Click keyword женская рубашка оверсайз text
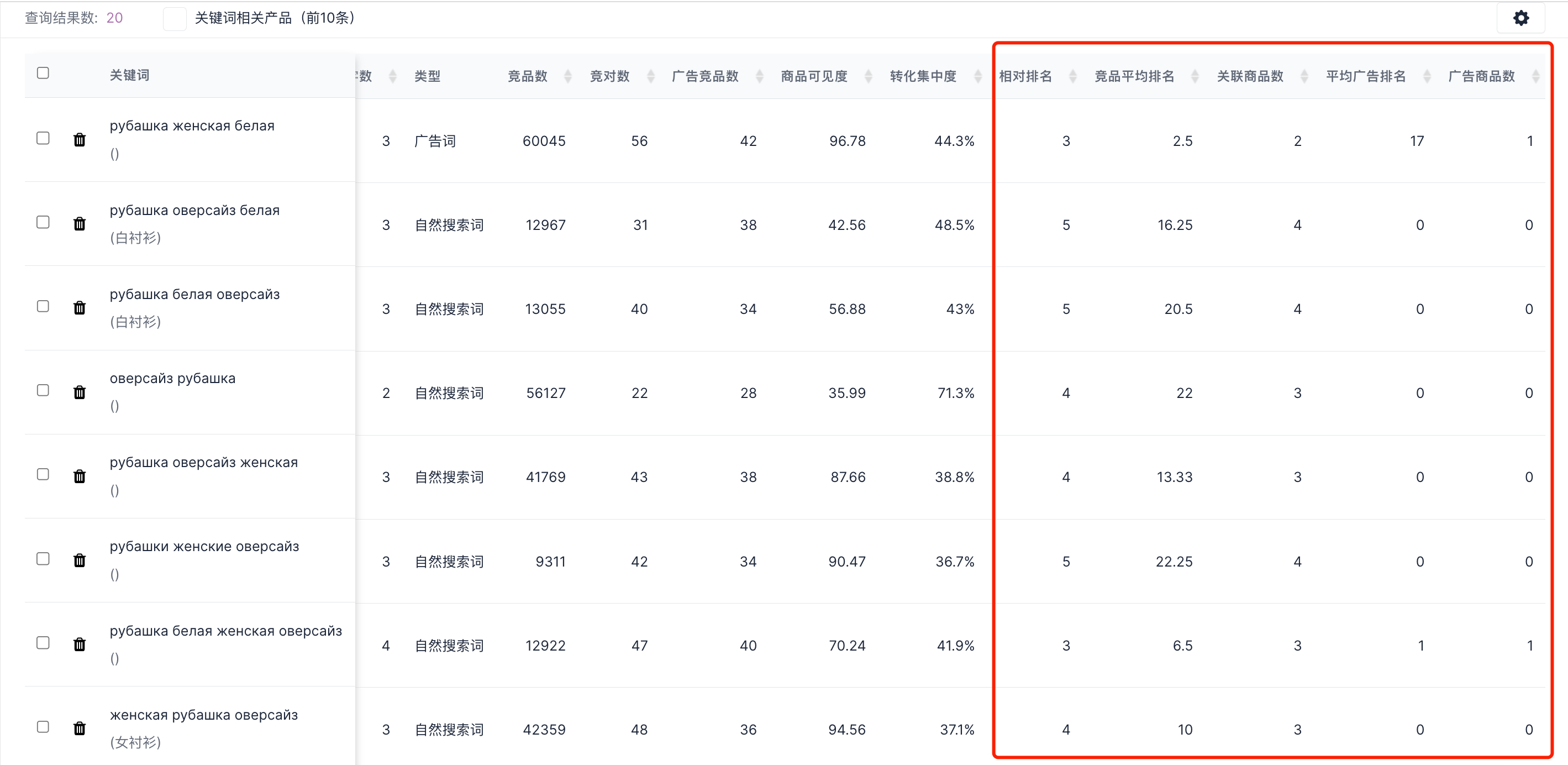This screenshot has height=765, width=1568. pos(203,715)
